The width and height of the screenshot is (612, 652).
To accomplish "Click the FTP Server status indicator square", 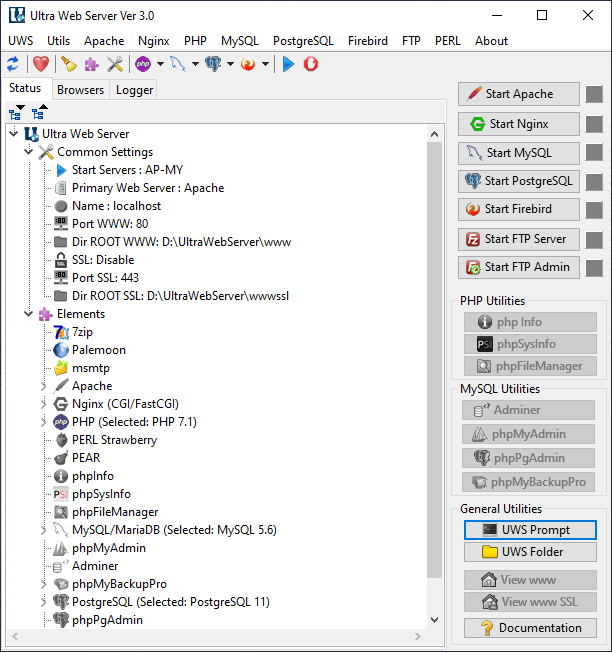I will point(594,240).
